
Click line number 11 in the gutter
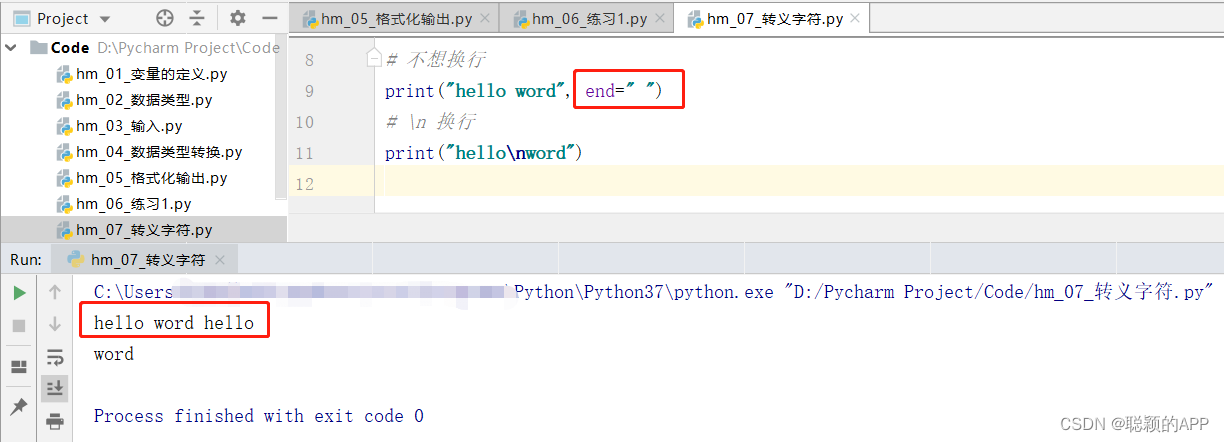[304, 153]
